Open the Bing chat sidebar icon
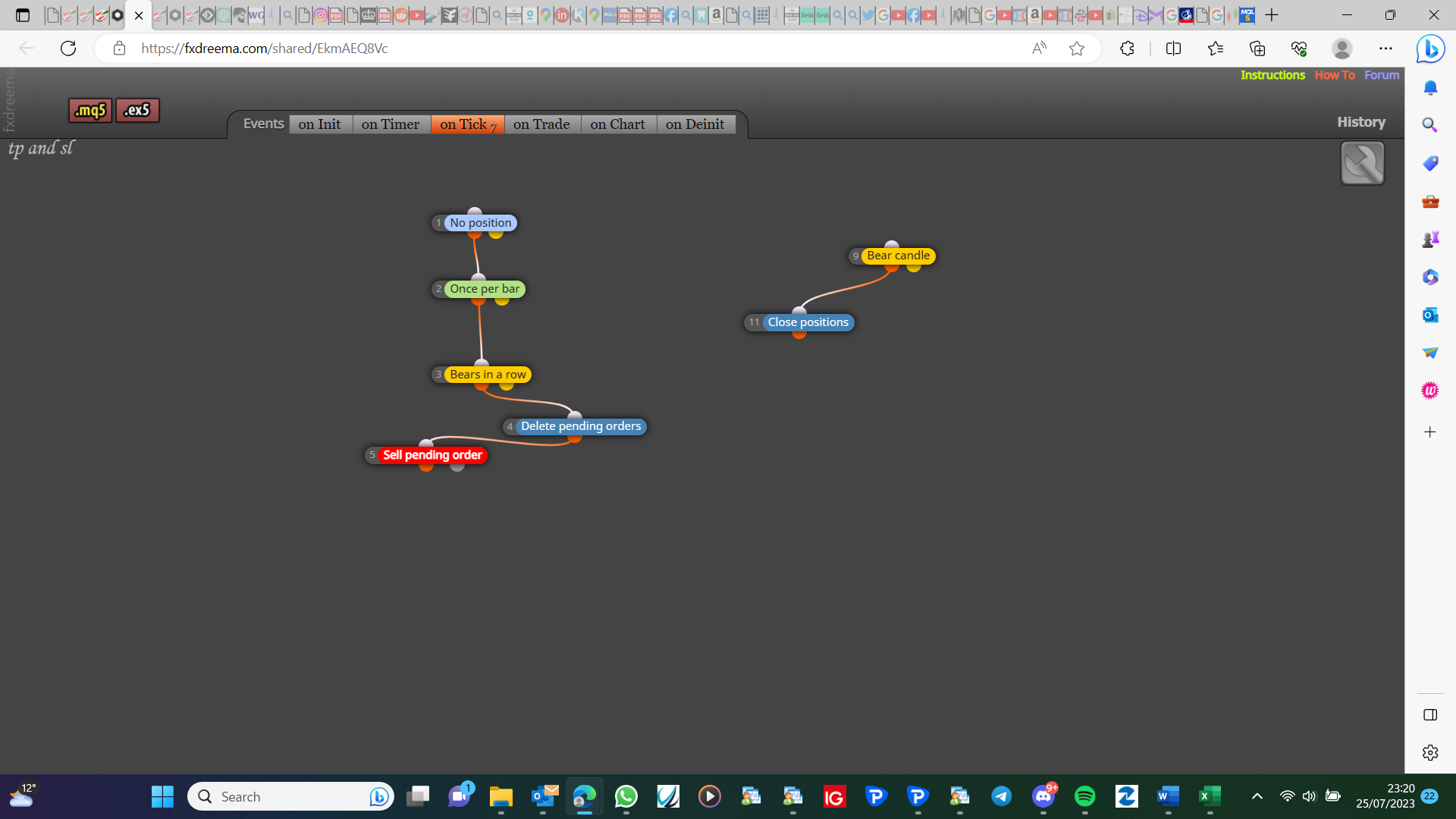Screen dimensions: 1456x819 (x=1430, y=49)
